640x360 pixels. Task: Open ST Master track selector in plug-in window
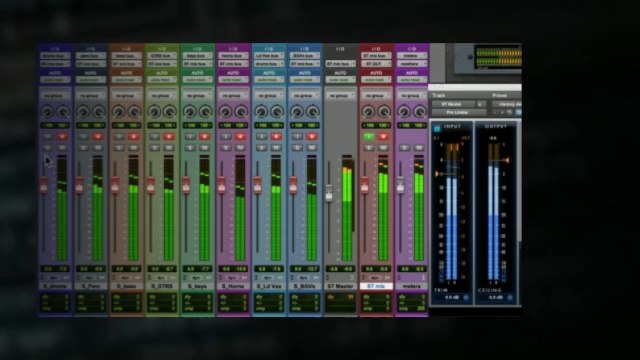pyautogui.click(x=453, y=104)
